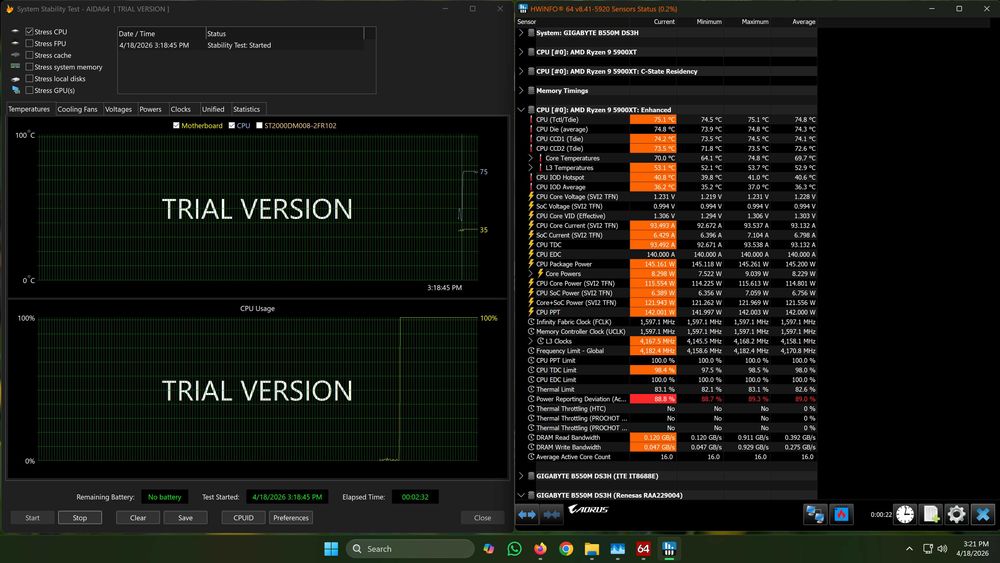Open the Statistics tab
The height and width of the screenshot is (563, 1000).
pyautogui.click(x=247, y=109)
